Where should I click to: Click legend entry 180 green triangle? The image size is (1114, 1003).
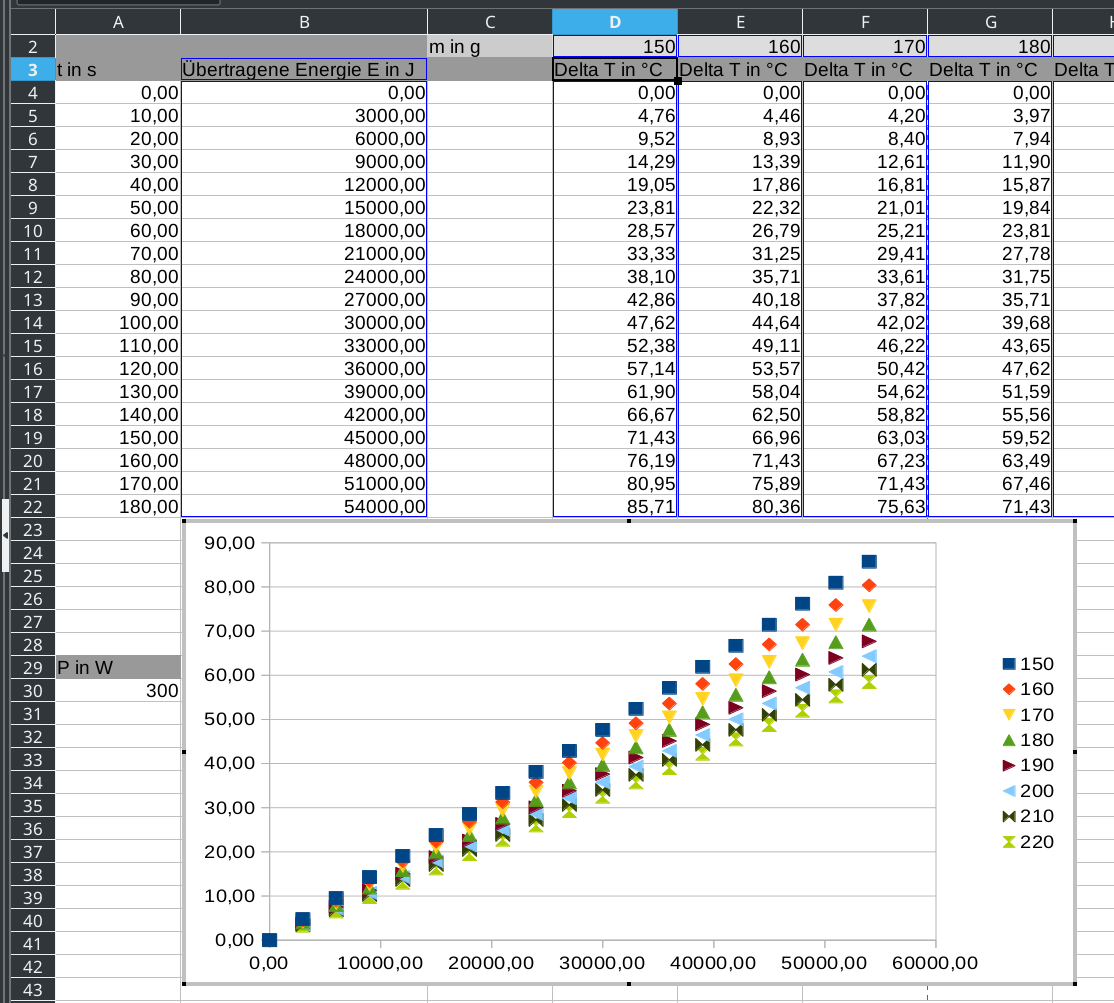(1027, 740)
